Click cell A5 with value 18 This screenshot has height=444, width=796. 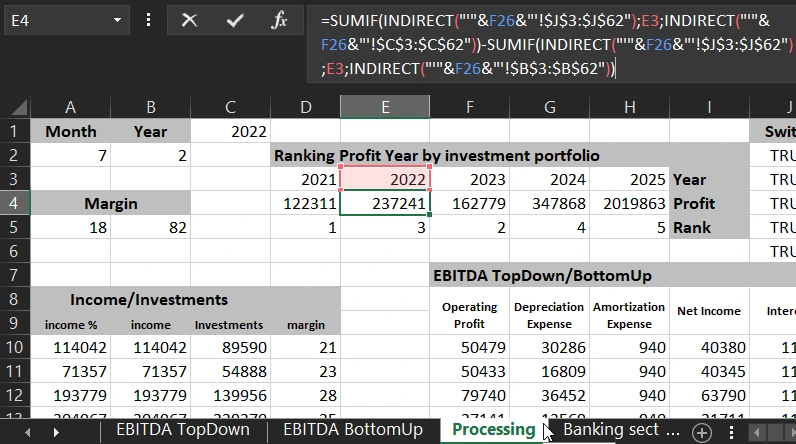coord(71,227)
